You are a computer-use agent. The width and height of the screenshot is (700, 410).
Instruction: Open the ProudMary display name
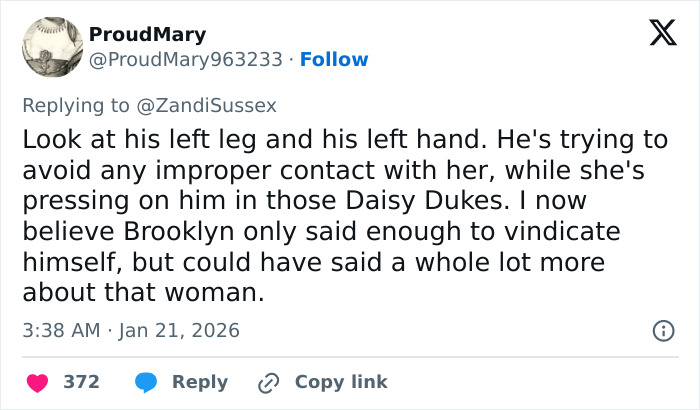coord(148,35)
